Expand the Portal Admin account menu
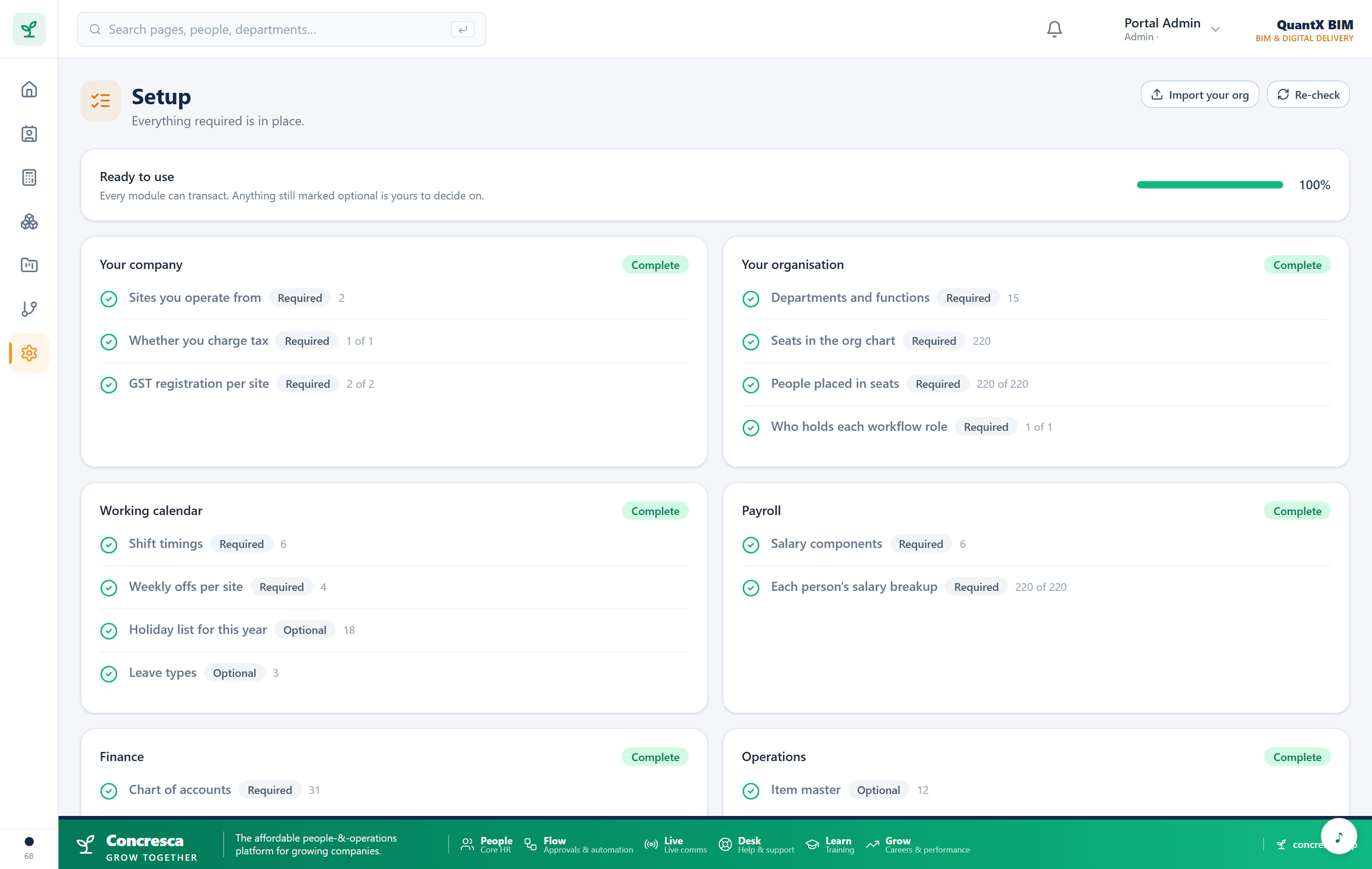 point(1172,29)
